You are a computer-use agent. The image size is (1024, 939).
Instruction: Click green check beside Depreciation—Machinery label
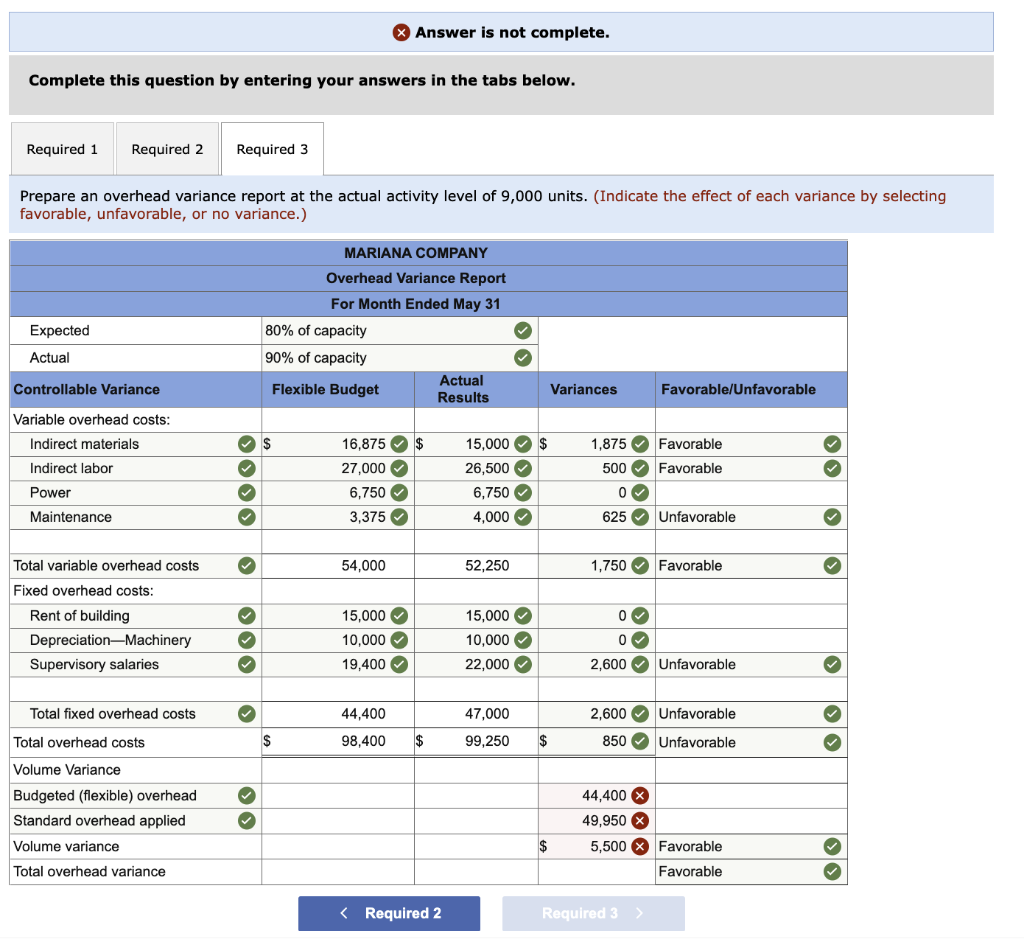click(x=246, y=640)
